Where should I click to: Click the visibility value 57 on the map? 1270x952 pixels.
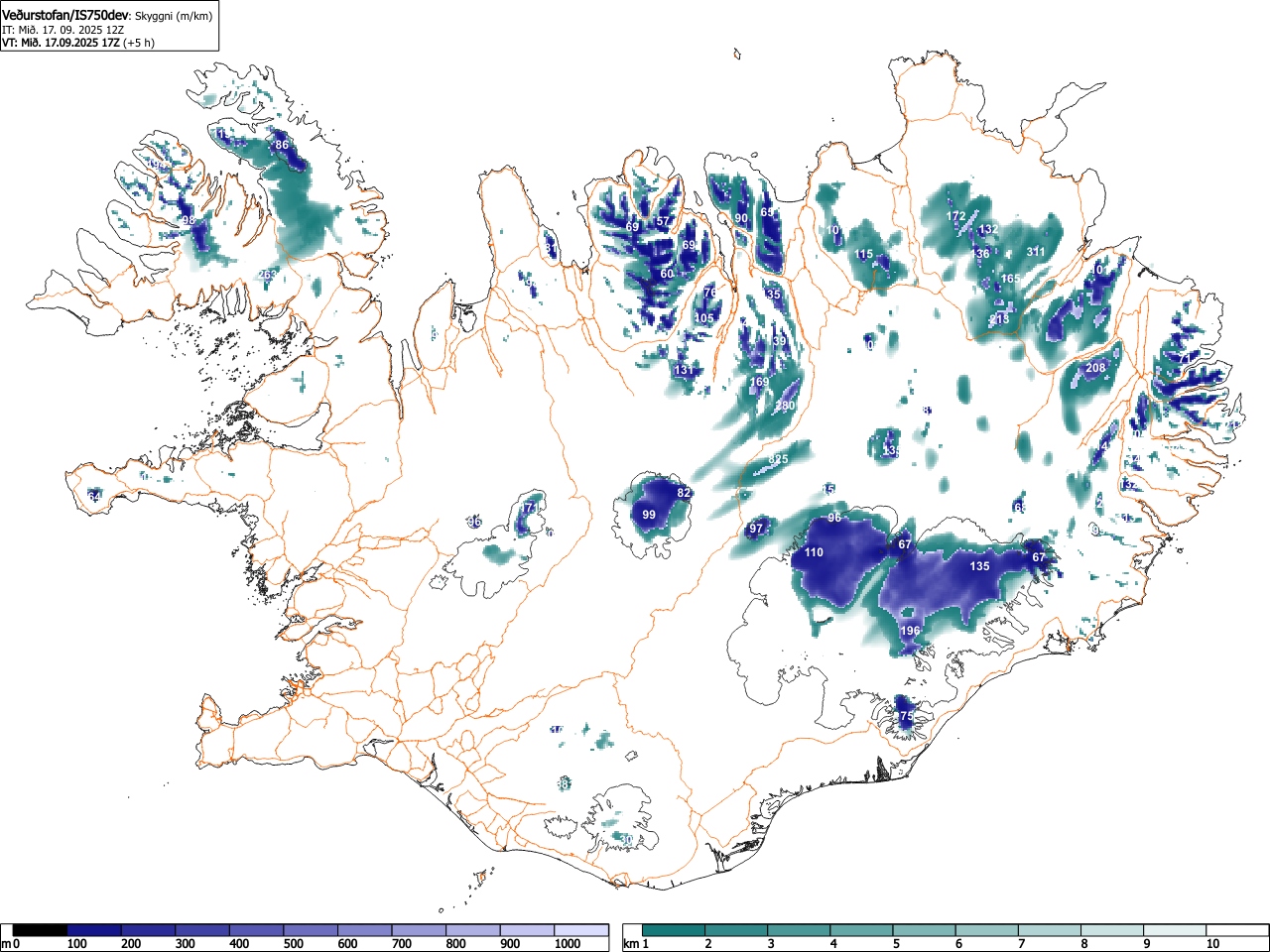tap(663, 221)
